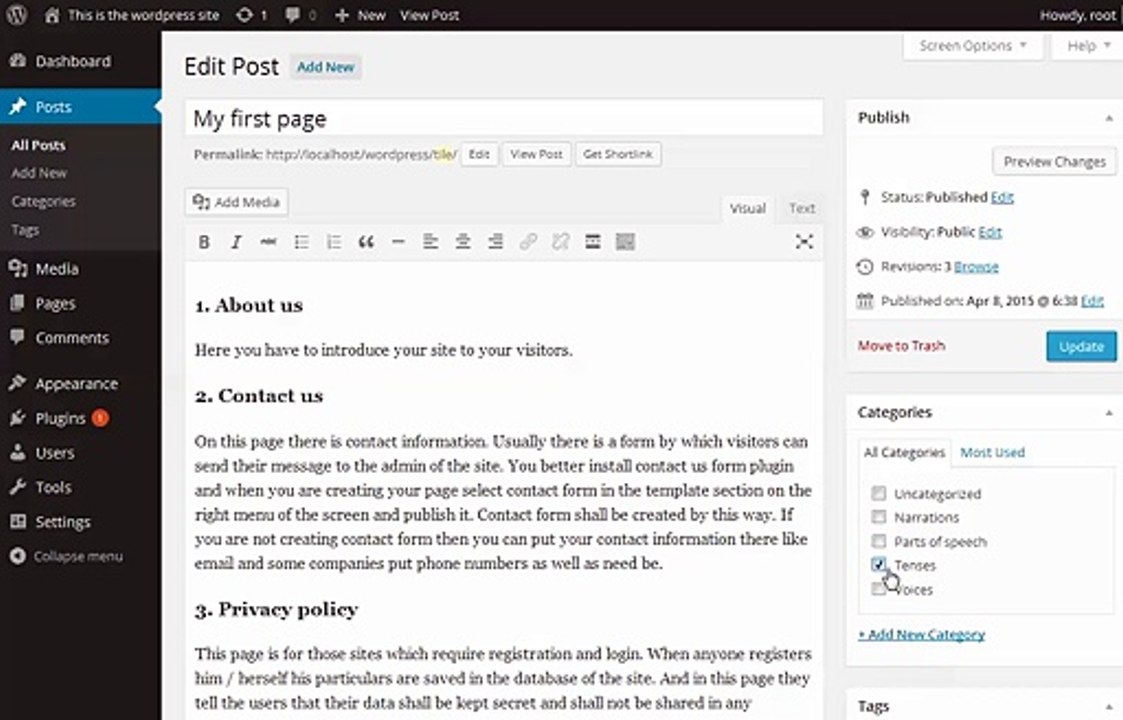Open the site home icon link

point(52,14)
